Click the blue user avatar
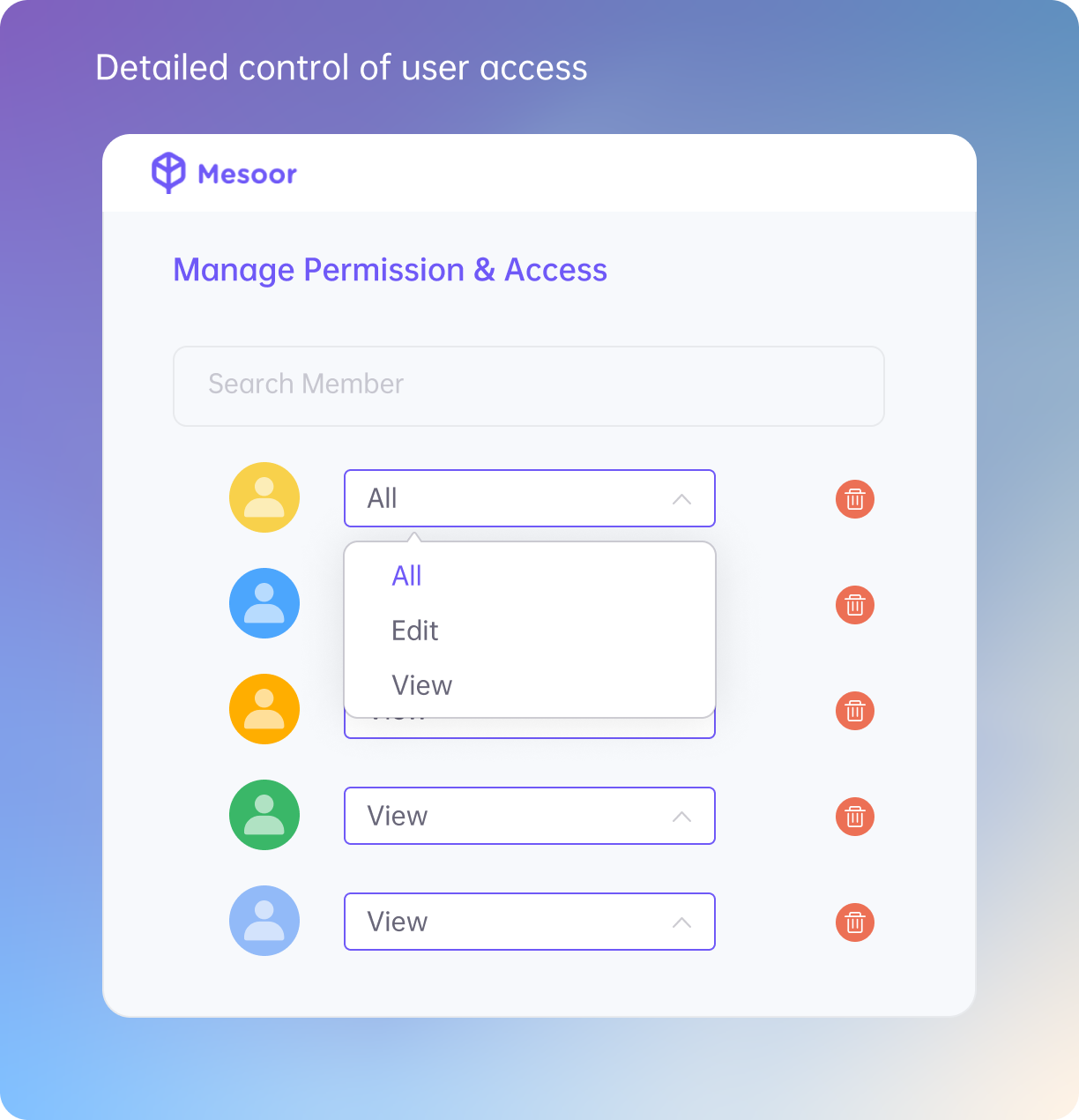1079x1120 pixels. 264,603
